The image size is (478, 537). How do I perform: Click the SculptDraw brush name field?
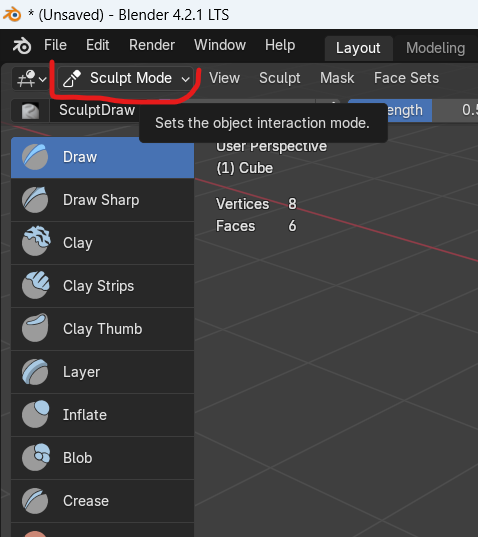tap(96, 111)
